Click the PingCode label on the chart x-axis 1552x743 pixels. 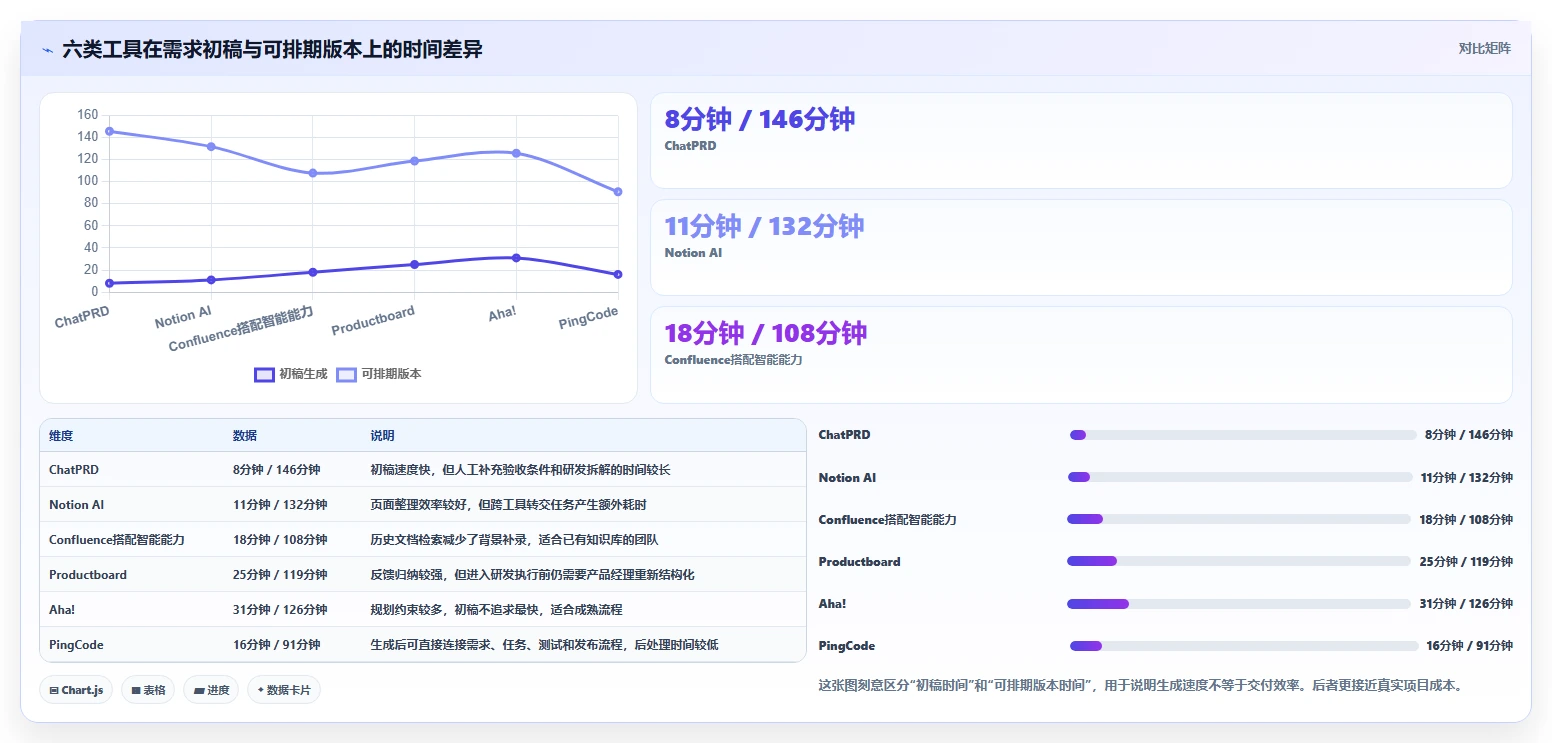pyautogui.click(x=588, y=318)
